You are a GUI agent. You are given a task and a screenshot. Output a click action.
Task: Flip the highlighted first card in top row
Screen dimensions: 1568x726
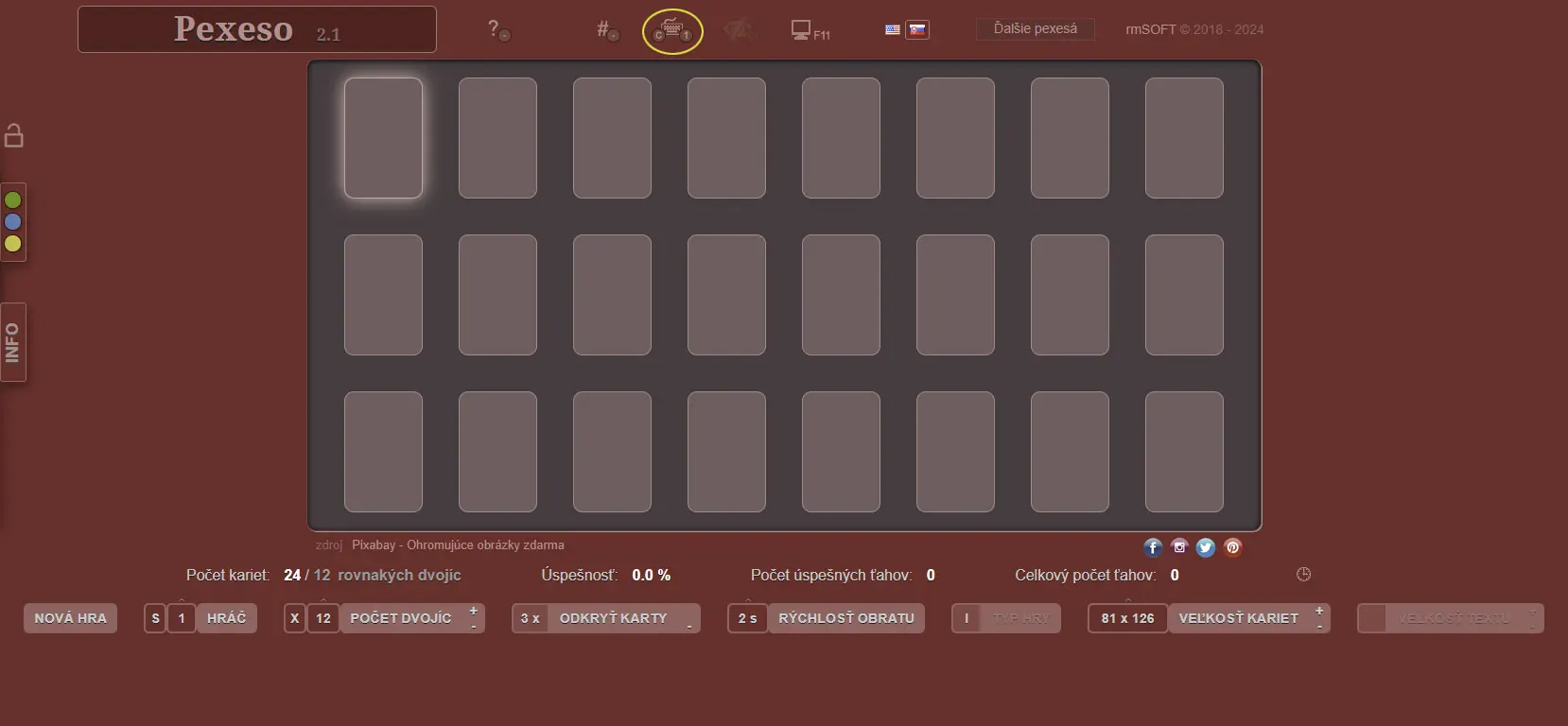pos(383,138)
